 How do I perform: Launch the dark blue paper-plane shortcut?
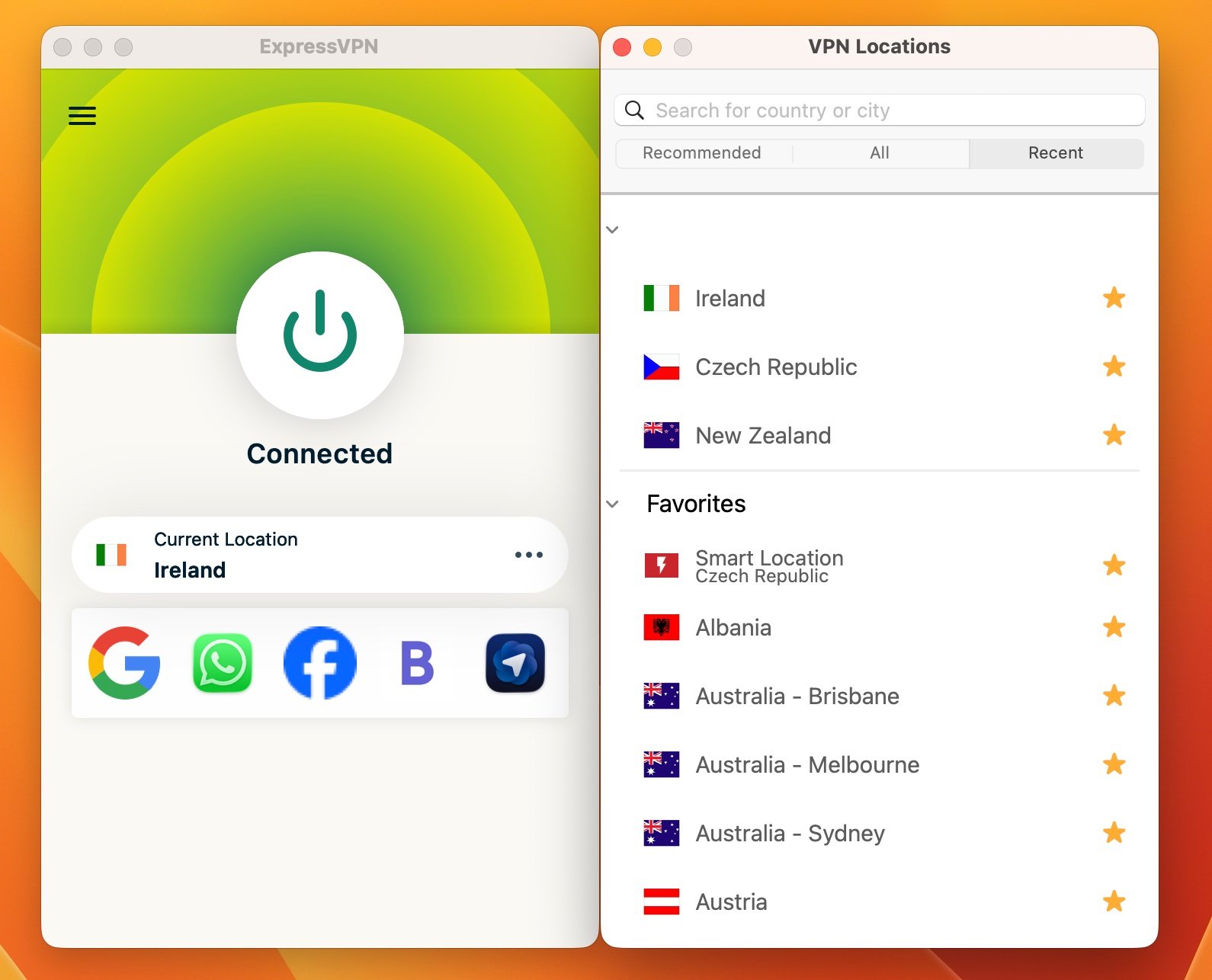point(515,663)
